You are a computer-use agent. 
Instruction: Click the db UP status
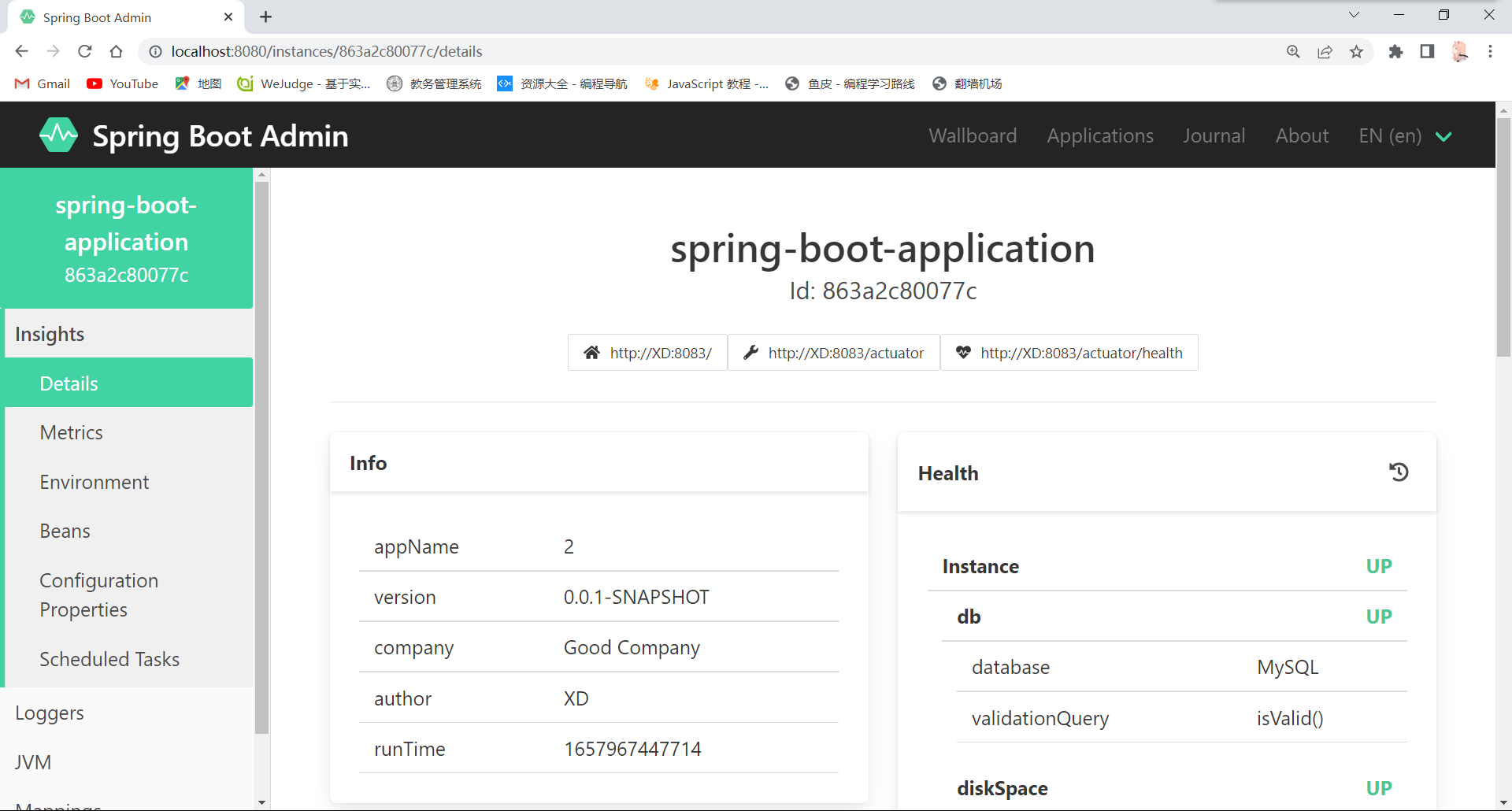1379,617
